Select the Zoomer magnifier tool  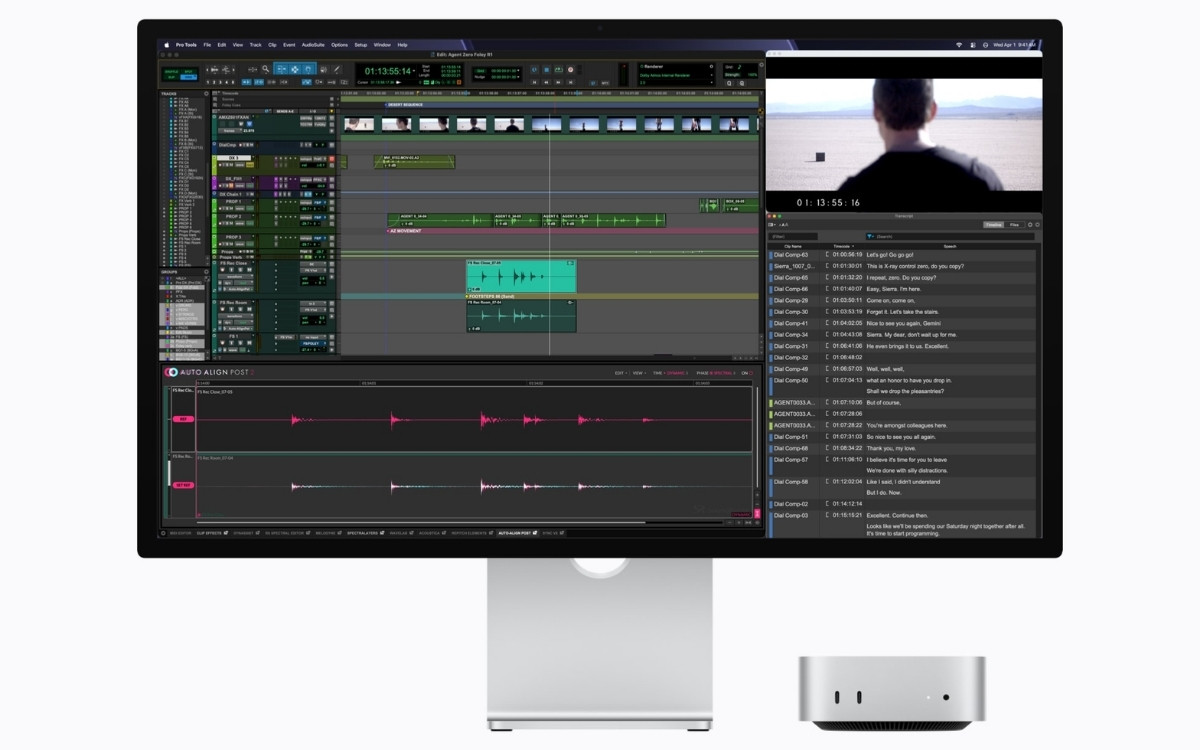(x=266, y=69)
